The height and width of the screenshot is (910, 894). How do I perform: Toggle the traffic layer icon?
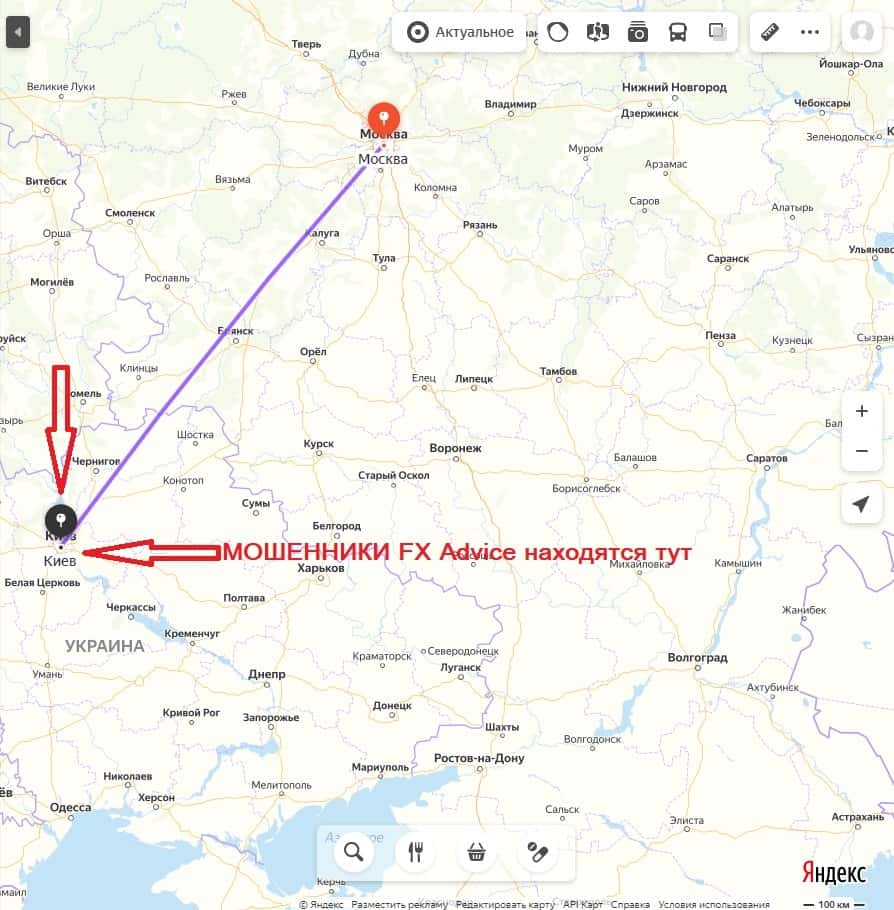point(558,32)
